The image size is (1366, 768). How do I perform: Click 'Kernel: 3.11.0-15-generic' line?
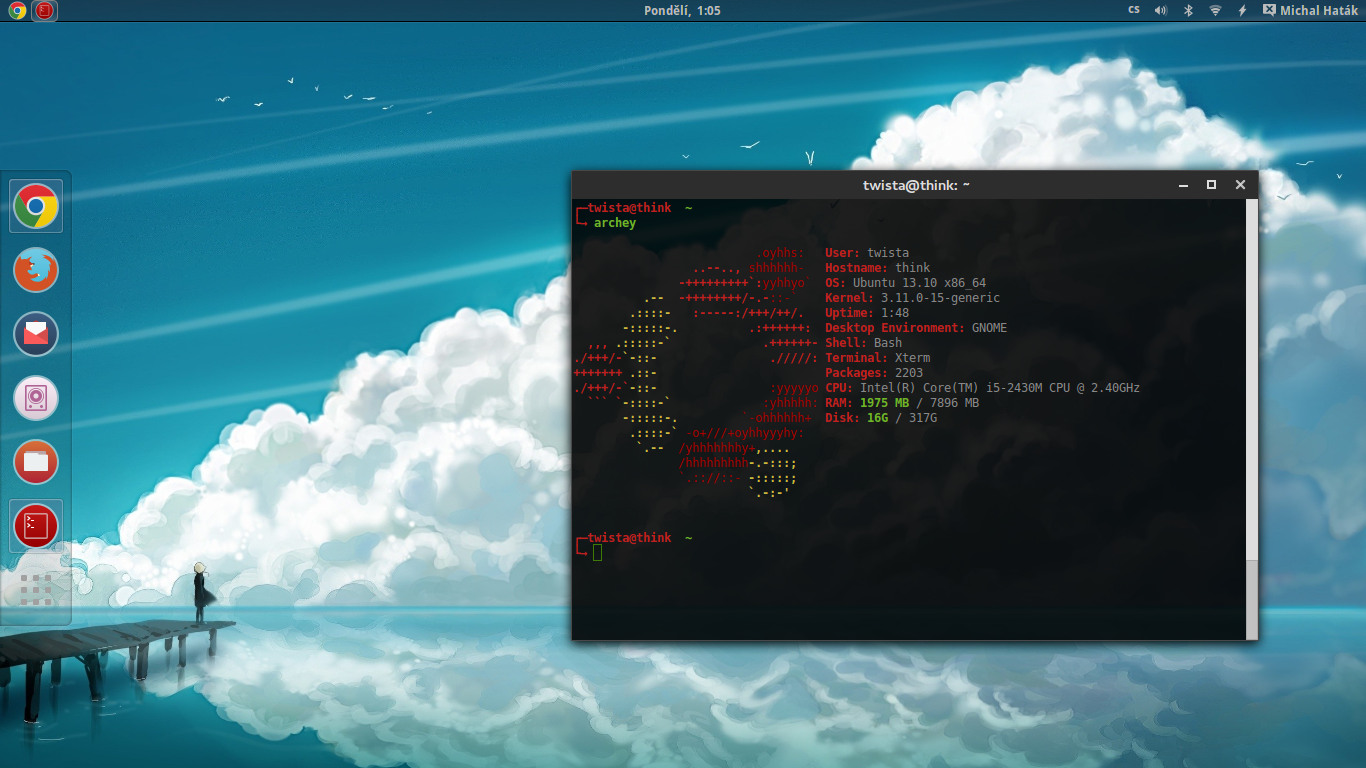click(x=912, y=298)
